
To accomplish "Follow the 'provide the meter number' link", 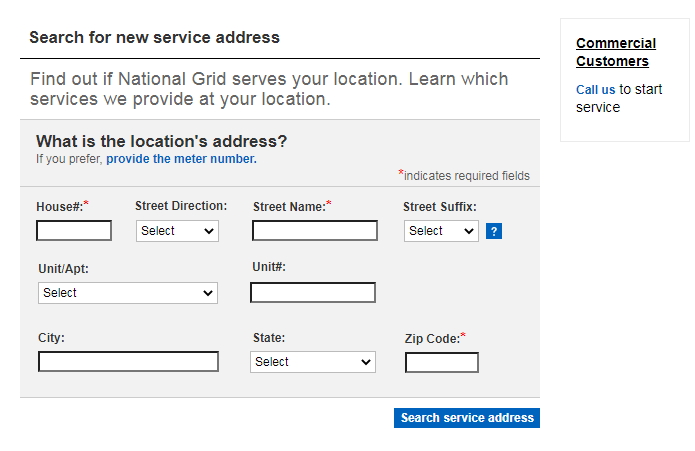I will (x=181, y=159).
